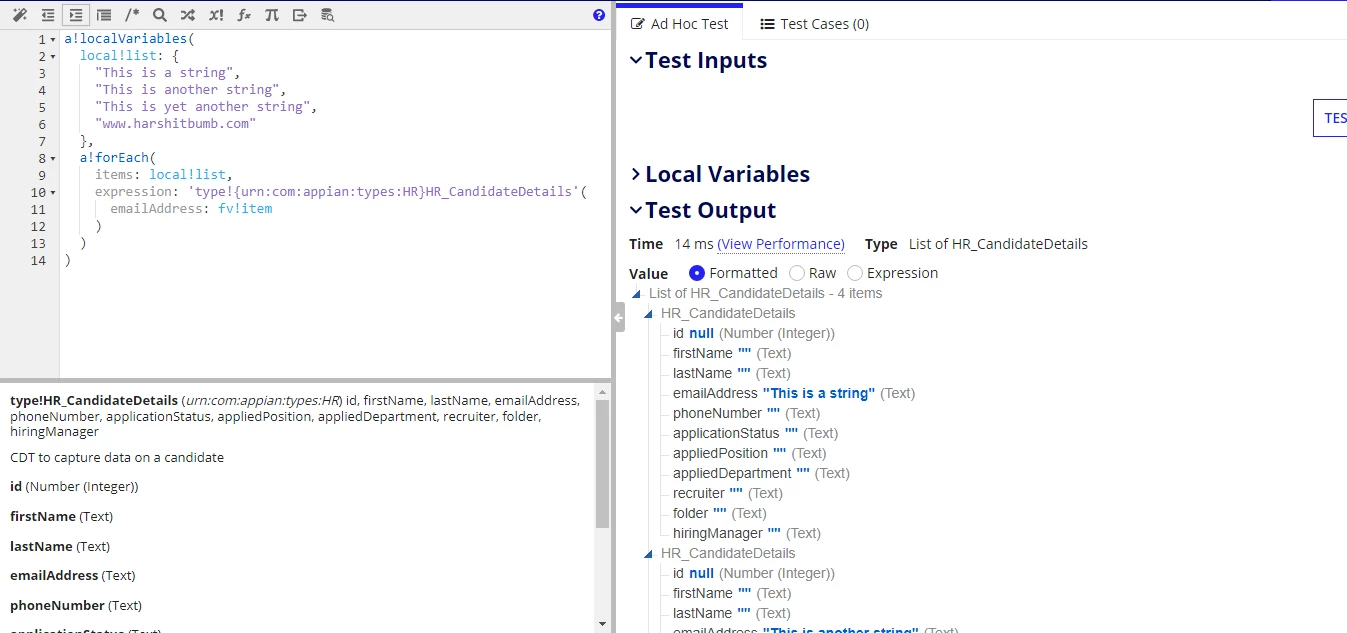The width and height of the screenshot is (1347, 633).
Task: Fold code at line 1 arrow
Action: pos(53,39)
